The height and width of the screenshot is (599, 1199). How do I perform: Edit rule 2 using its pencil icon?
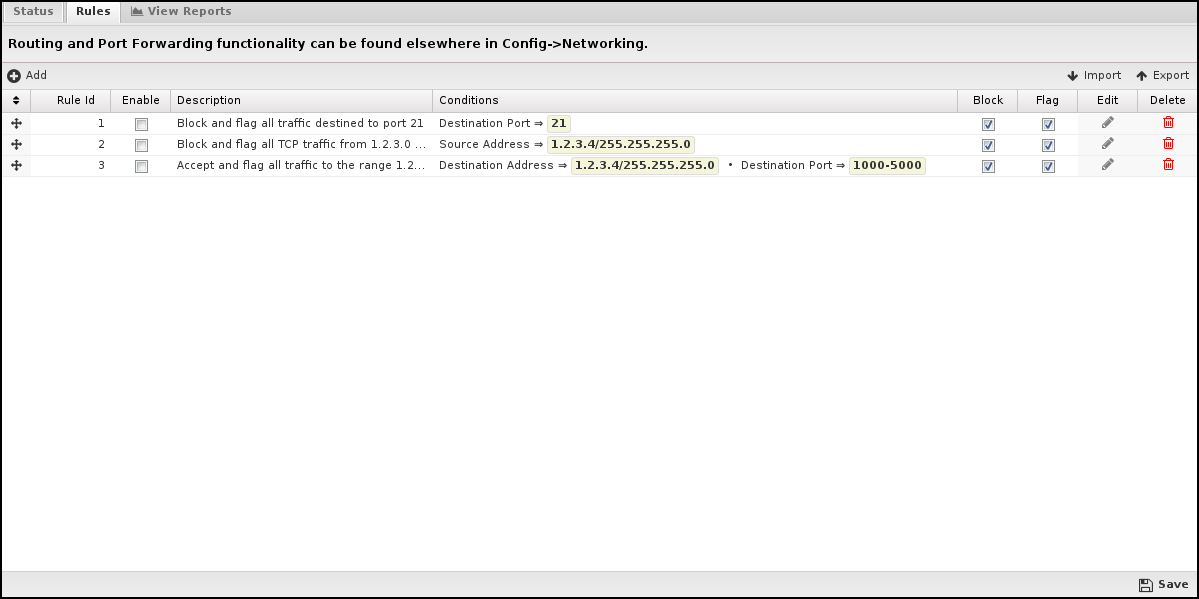point(1107,144)
